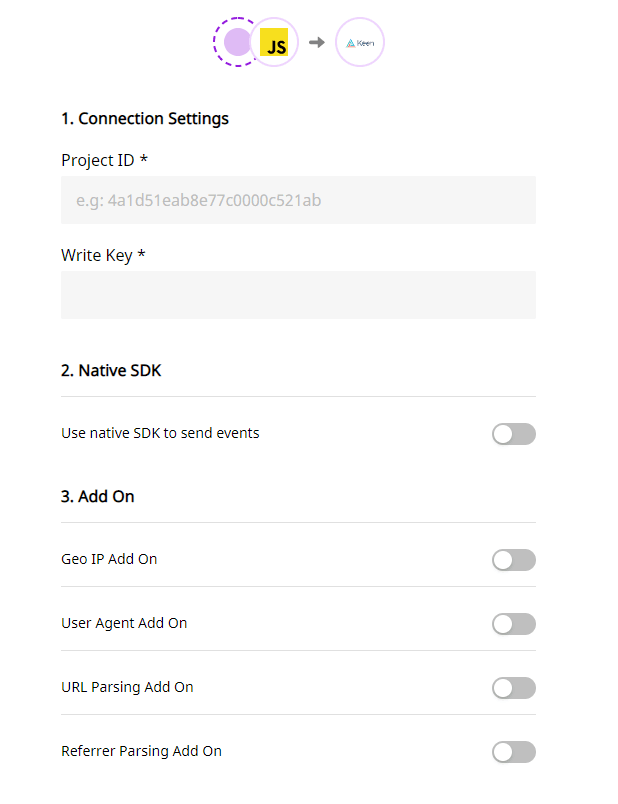Click the 'Use native SDK to send events' text
Image resolution: width=618 pixels, height=804 pixels.
161,433
